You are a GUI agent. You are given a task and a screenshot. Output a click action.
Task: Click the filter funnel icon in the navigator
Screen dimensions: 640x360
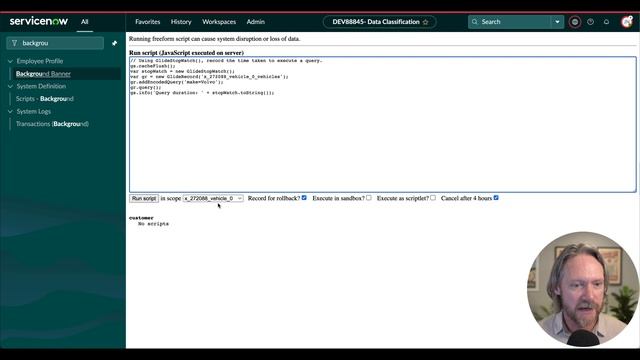click(x=14, y=43)
